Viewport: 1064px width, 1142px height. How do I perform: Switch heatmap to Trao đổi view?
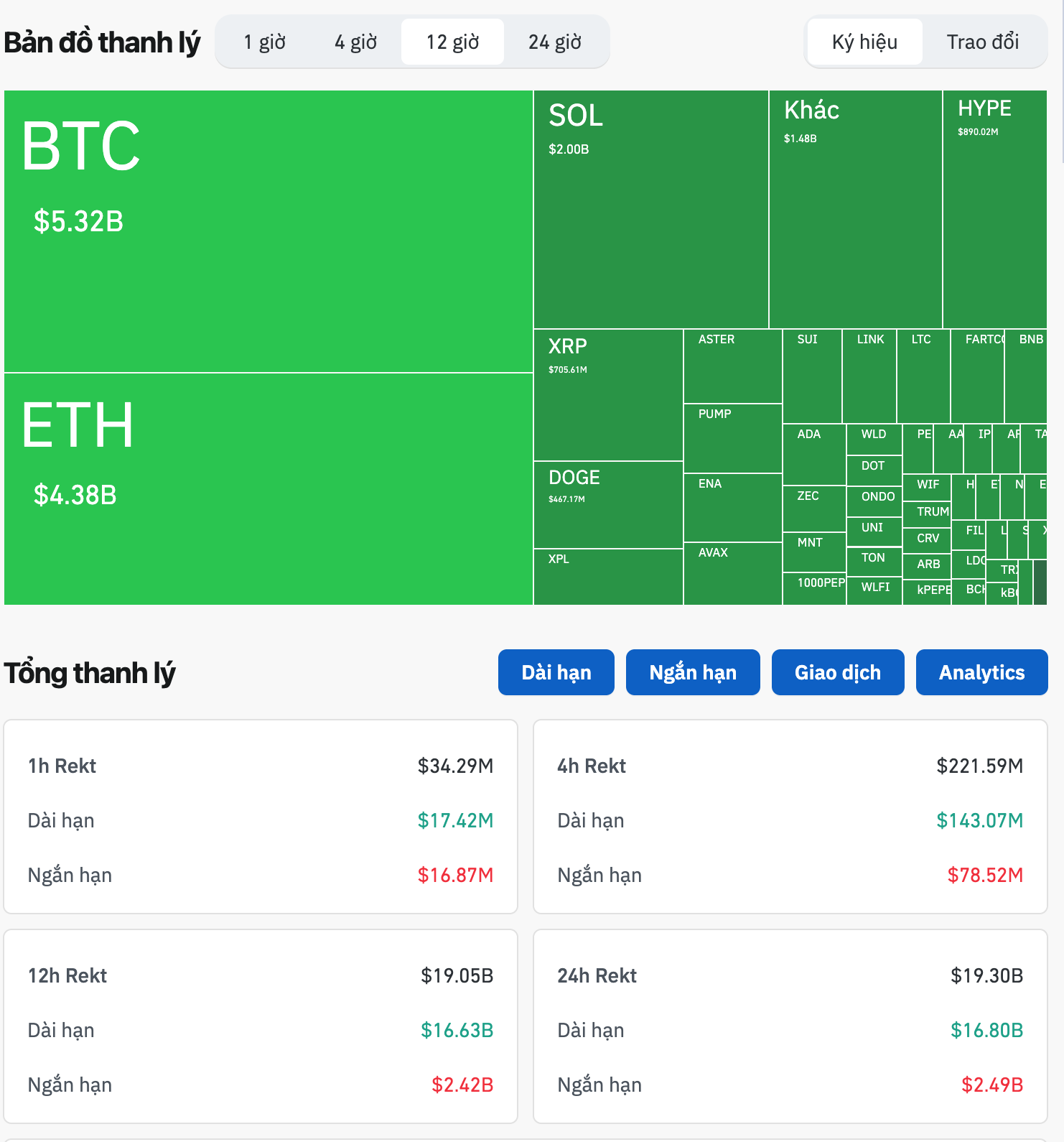point(982,42)
